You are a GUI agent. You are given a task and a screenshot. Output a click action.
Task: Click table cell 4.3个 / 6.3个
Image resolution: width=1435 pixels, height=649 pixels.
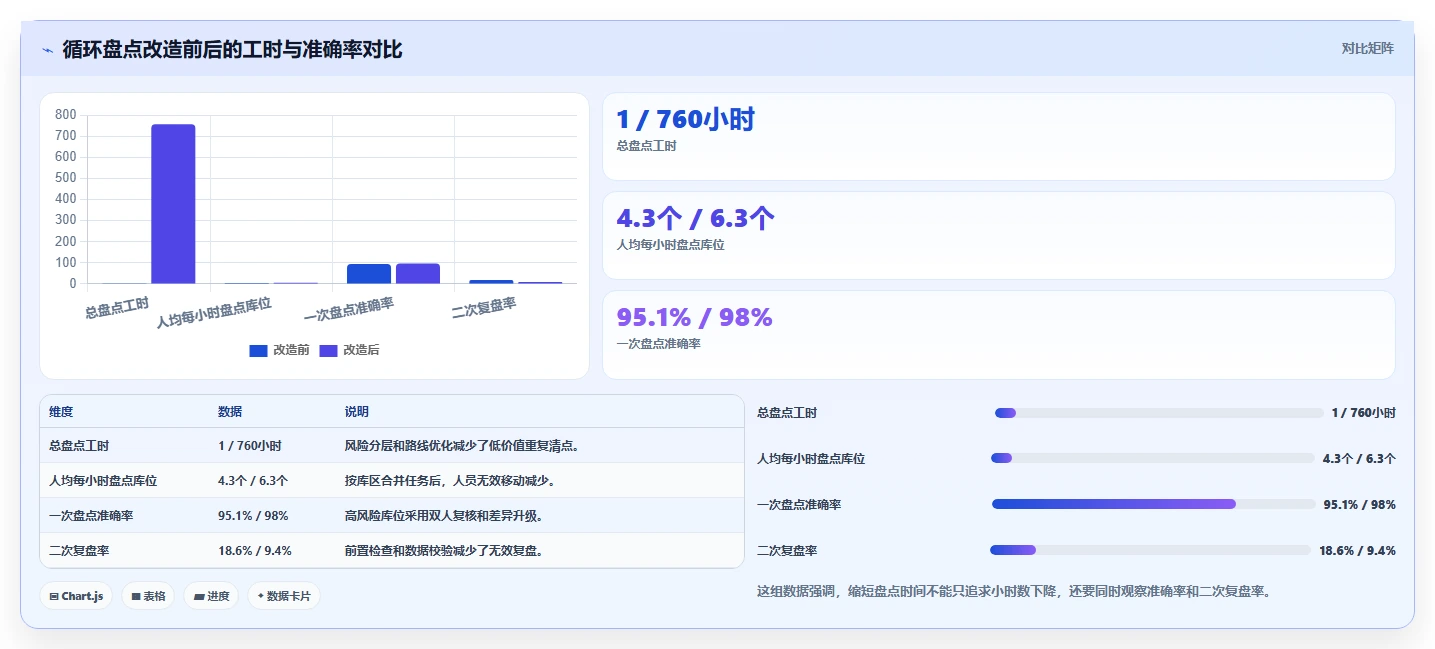253,481
